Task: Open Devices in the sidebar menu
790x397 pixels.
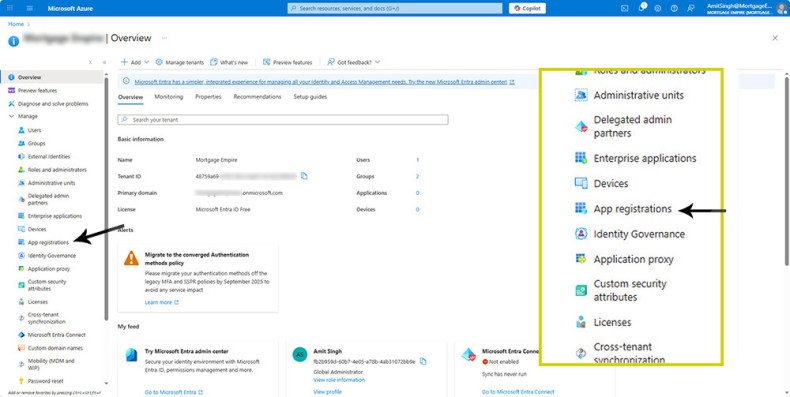Action: coord(37,229)
